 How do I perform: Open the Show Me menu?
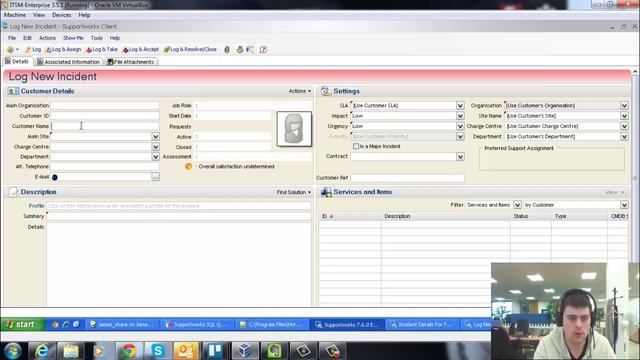tap(73, 38)
